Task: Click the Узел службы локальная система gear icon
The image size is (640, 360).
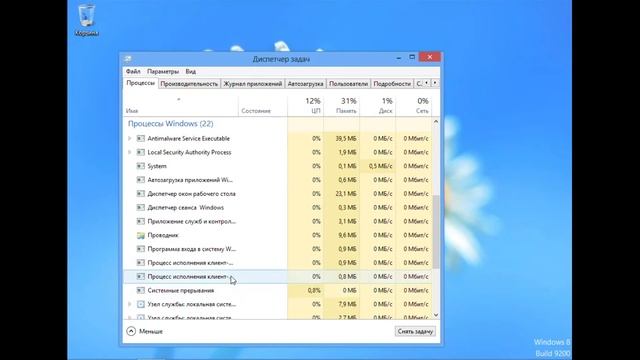Action: tap(140, 304)
